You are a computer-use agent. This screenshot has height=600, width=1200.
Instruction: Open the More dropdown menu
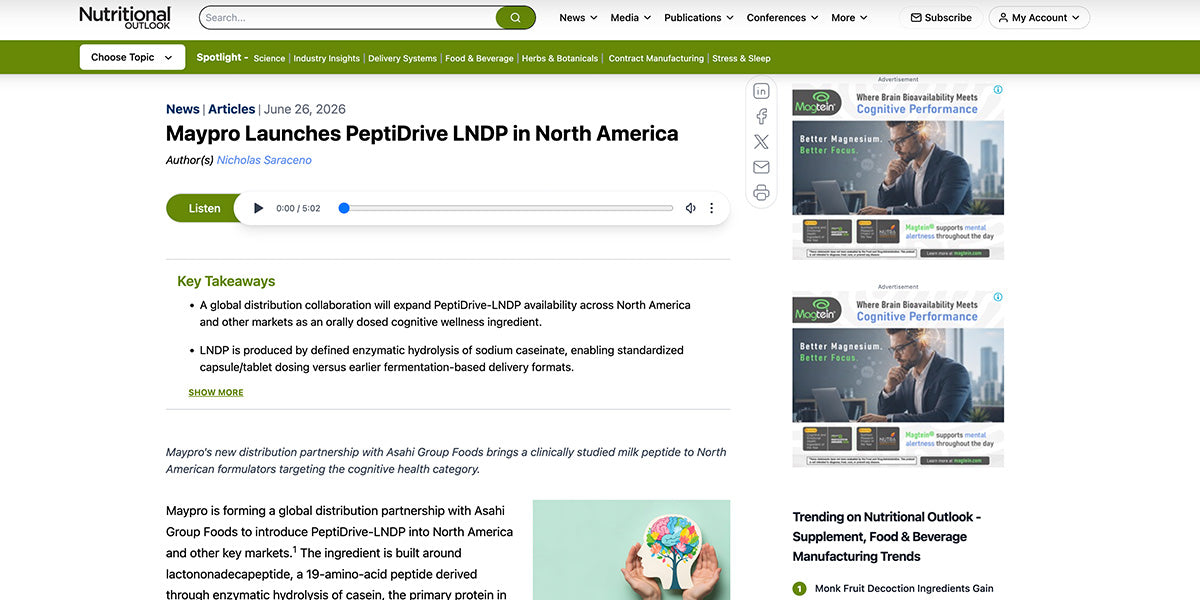(849, 18)
